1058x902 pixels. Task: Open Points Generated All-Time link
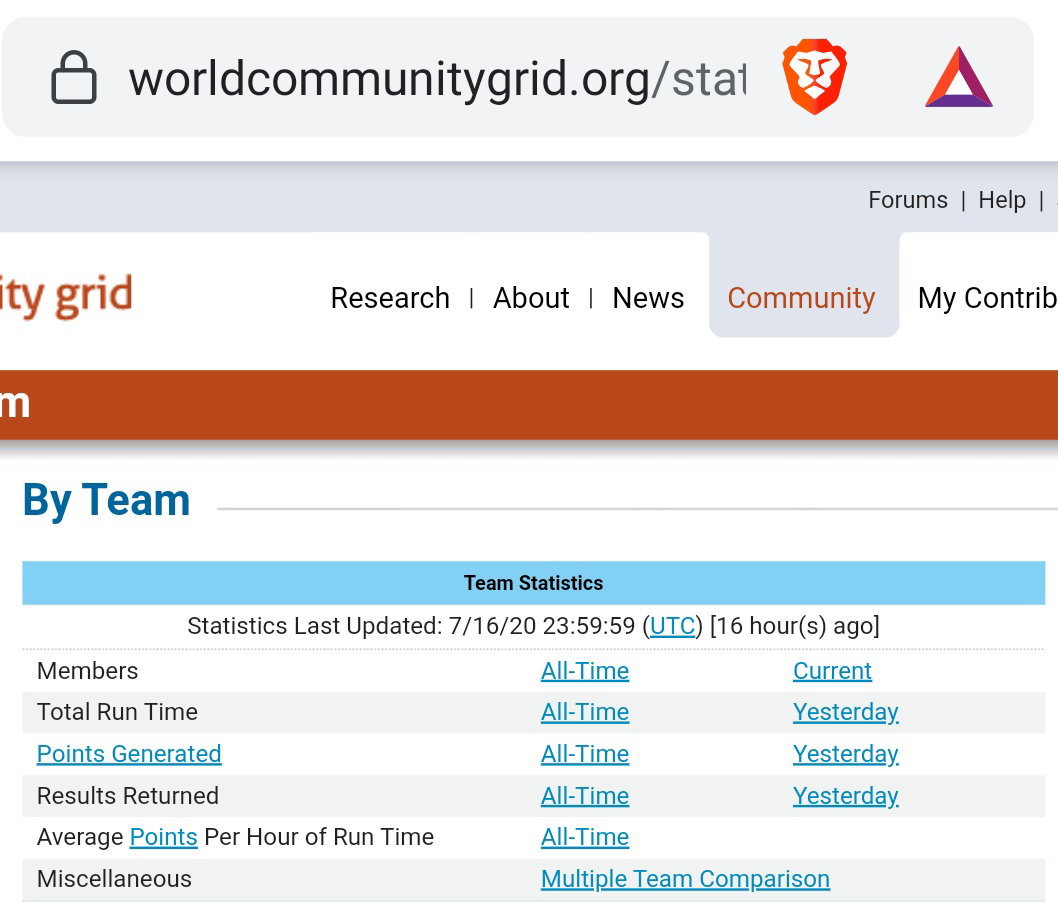coord(585,754)
